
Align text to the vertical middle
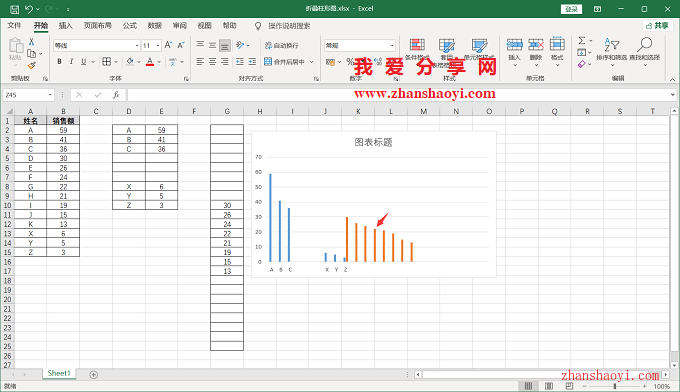(x=212, y=45)
